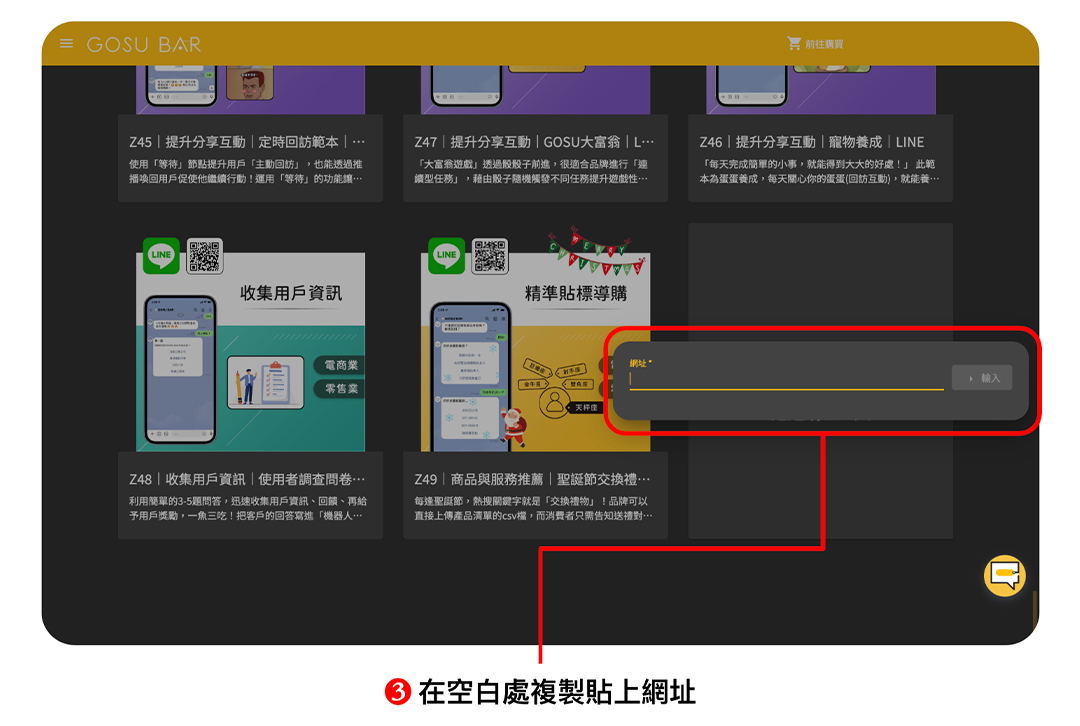The height and width of the screenshot is (726, 1080).
Task: Select the 精準貼標導購 template thumbnail
Action: coord(535,352)
